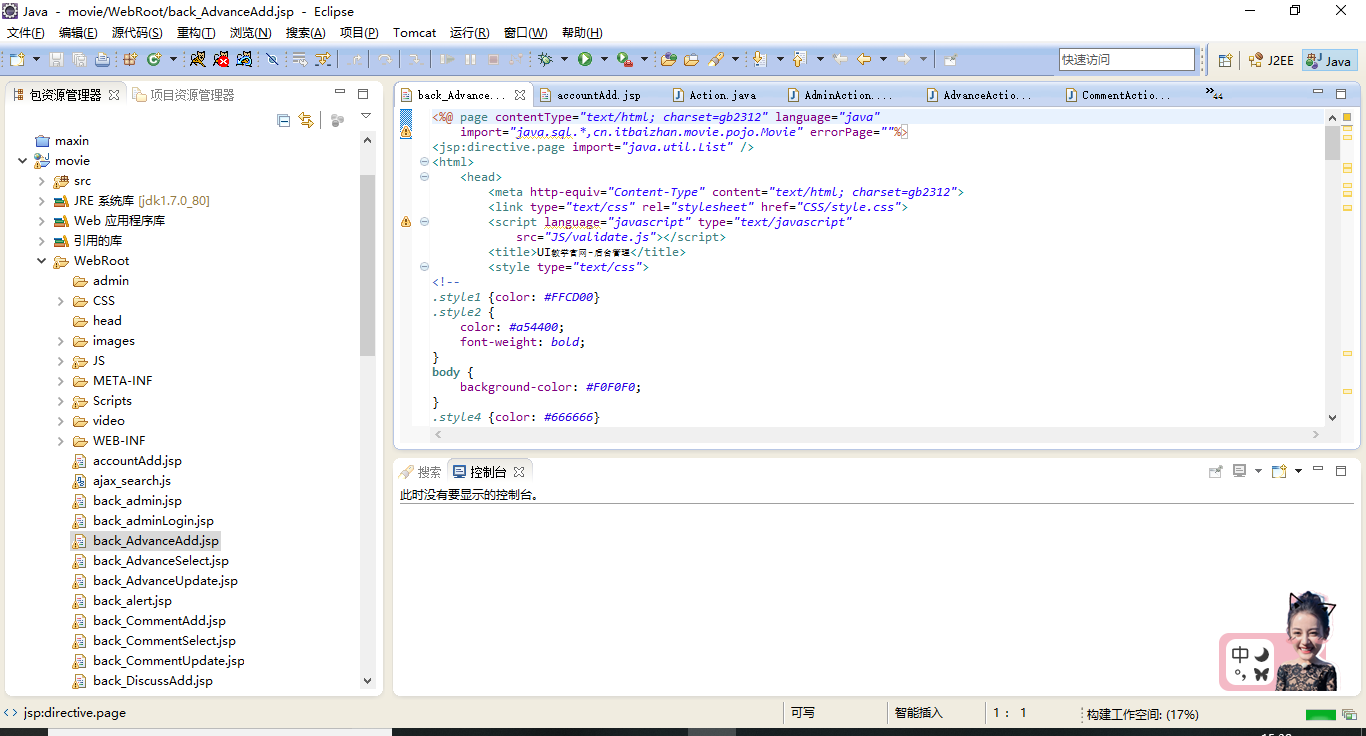The width and height of the screenshot is (1366, 736).
Task: Click the Open Perspective icon
Action: [x=1225, y=60]
